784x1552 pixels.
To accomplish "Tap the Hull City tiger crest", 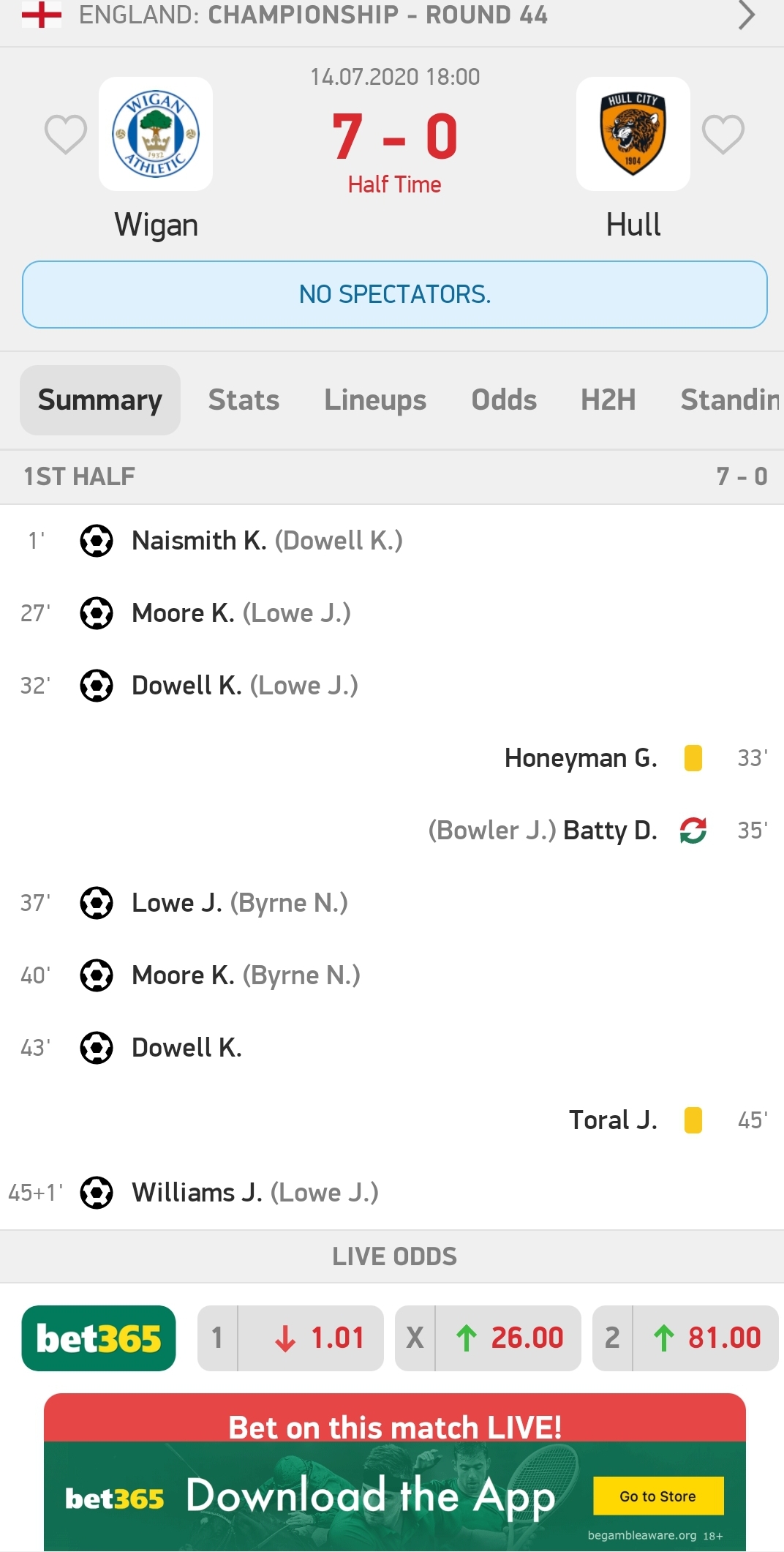I will click(x=633, y=134).
